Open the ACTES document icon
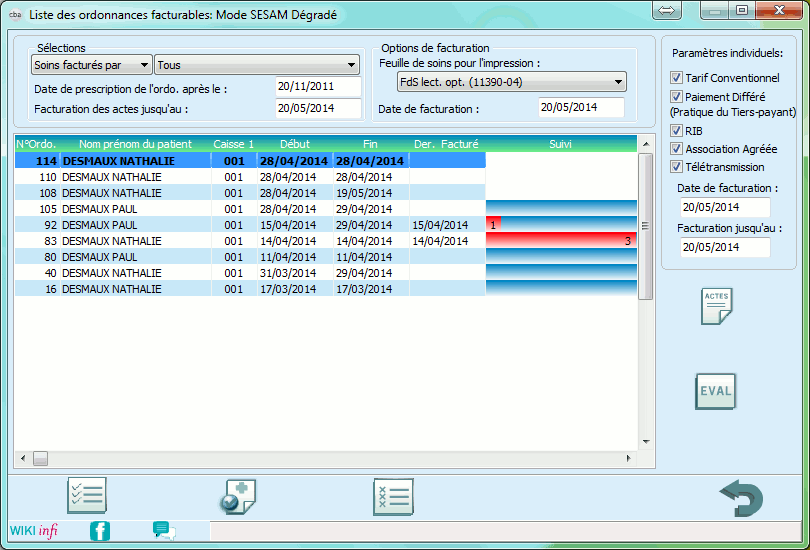 (716, 307)
